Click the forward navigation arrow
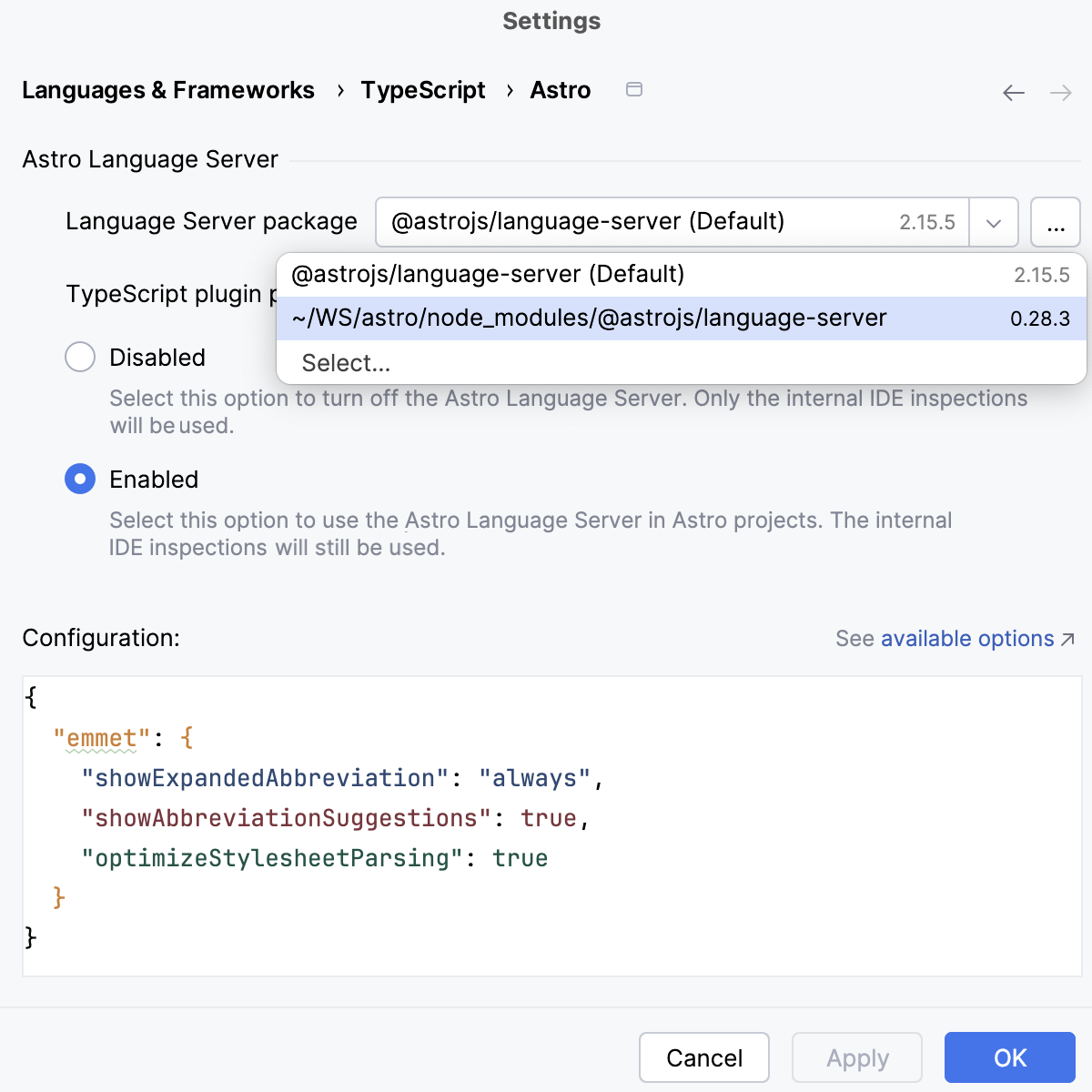Image resolution: width=1092 pixels, height=1092 pixels. tap(1060, 92)
